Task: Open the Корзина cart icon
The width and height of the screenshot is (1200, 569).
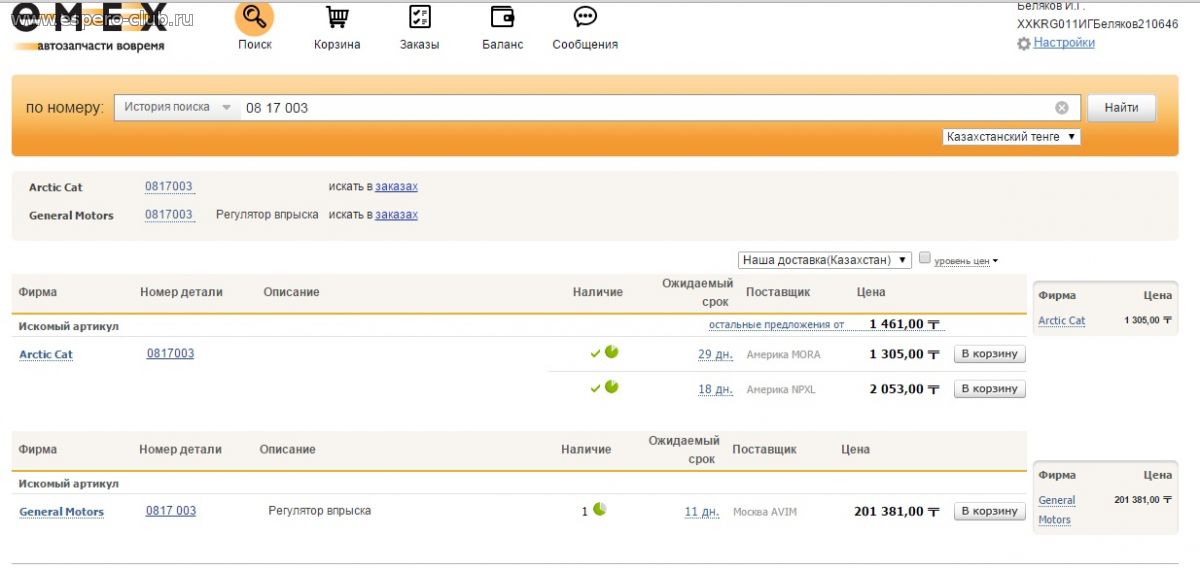Action: click(x=337, y=18)
